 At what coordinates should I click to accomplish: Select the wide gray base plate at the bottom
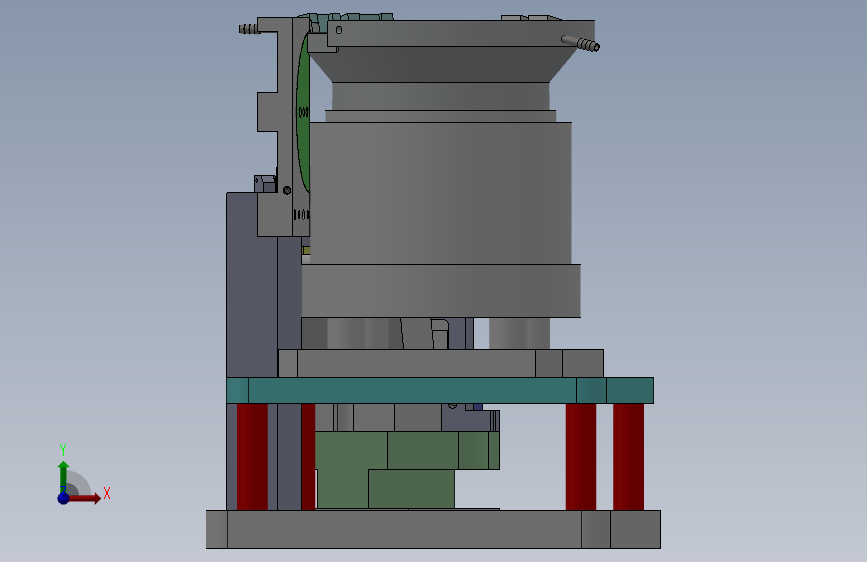pyautogui.click(x=434, y=529)
